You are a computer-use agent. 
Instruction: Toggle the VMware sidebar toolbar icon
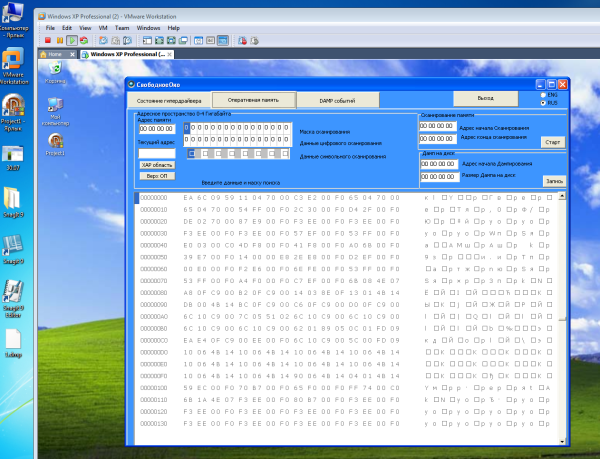[147, 40]
